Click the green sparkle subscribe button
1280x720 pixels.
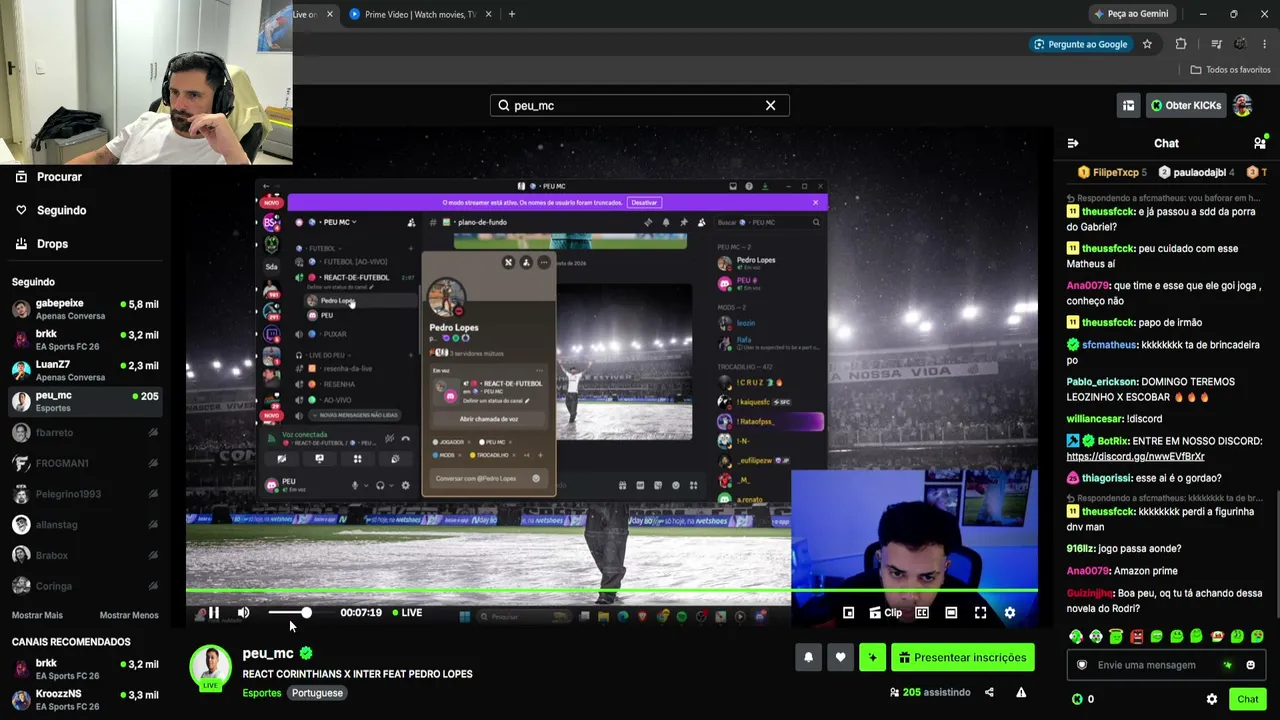tap(872, 657)
